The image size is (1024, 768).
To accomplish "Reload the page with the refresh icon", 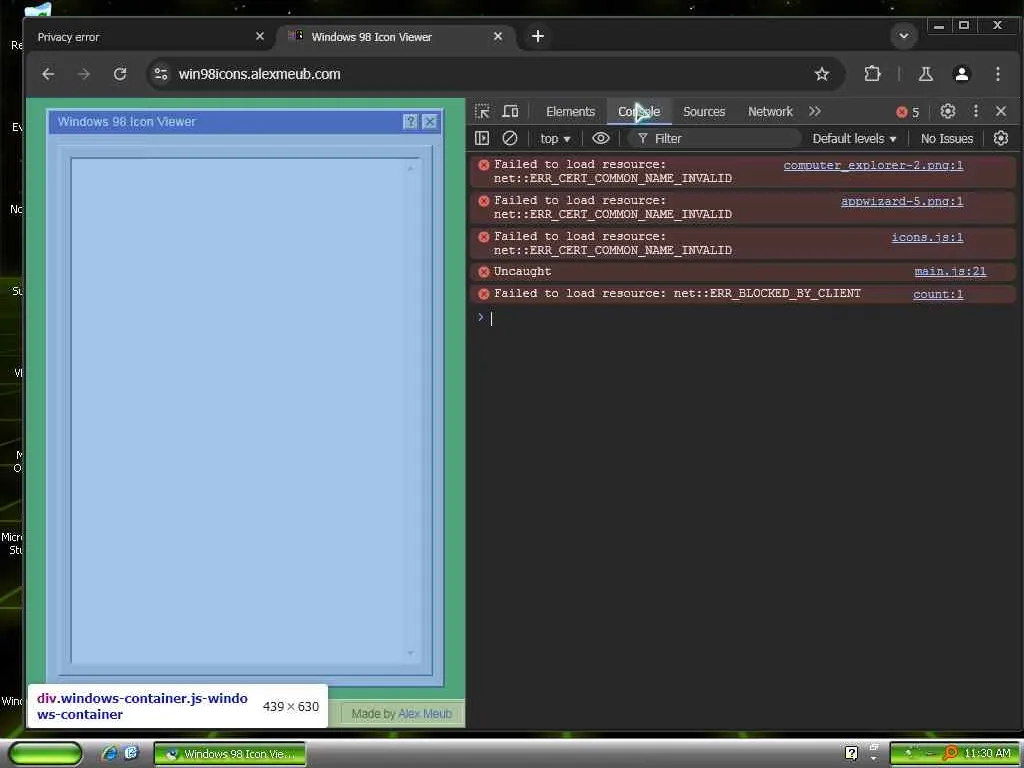I will point(120,74).
